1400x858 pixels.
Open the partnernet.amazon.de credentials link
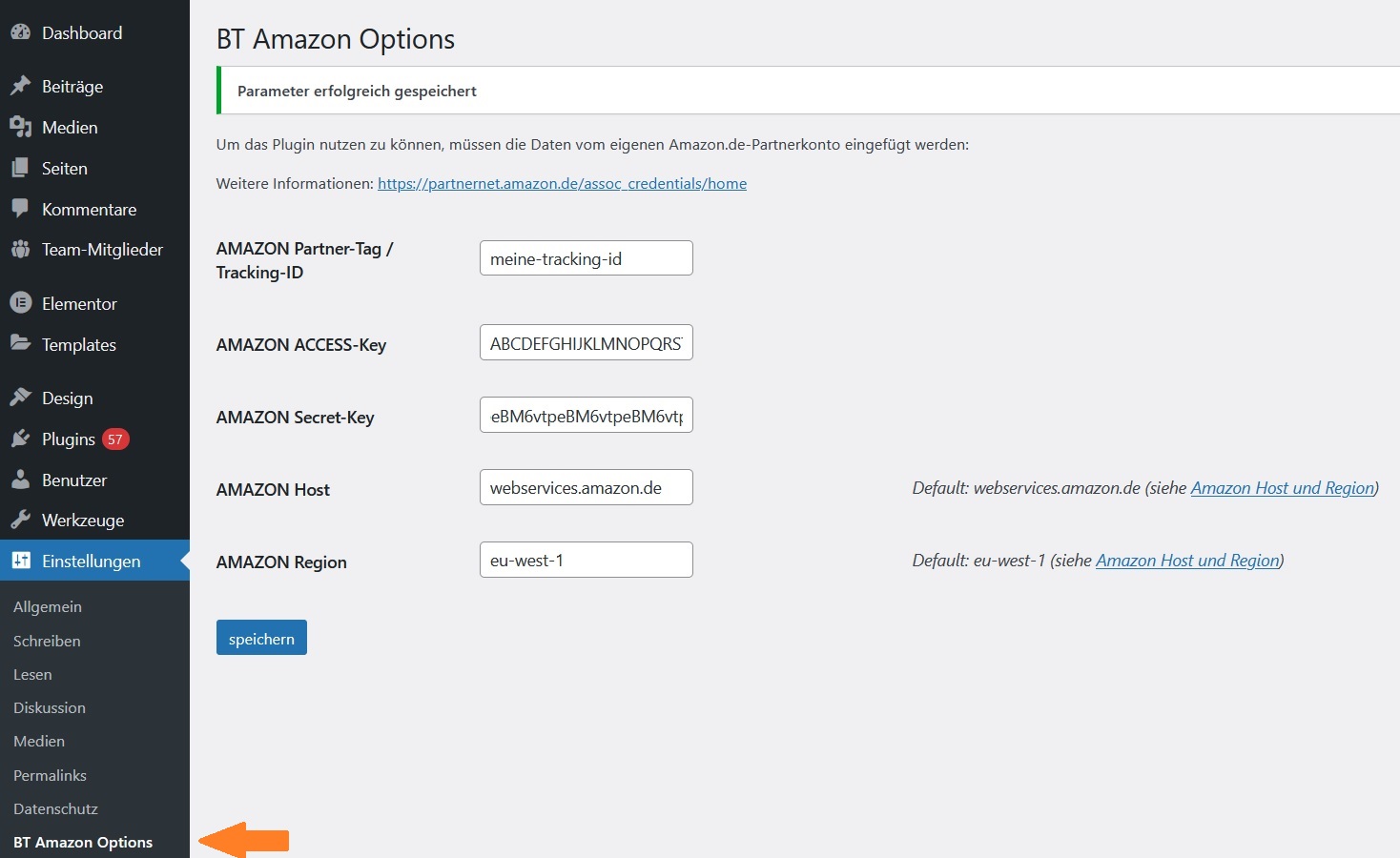coord(562,183)
